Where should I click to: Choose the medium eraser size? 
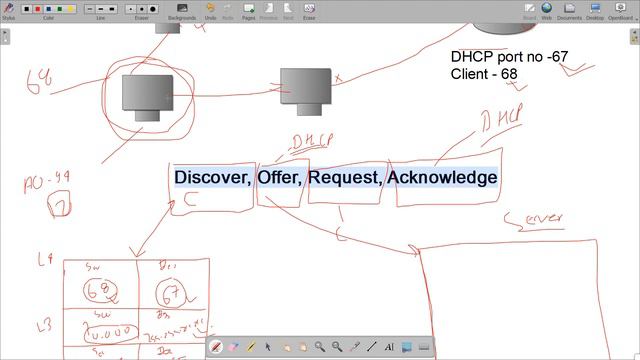142,9
